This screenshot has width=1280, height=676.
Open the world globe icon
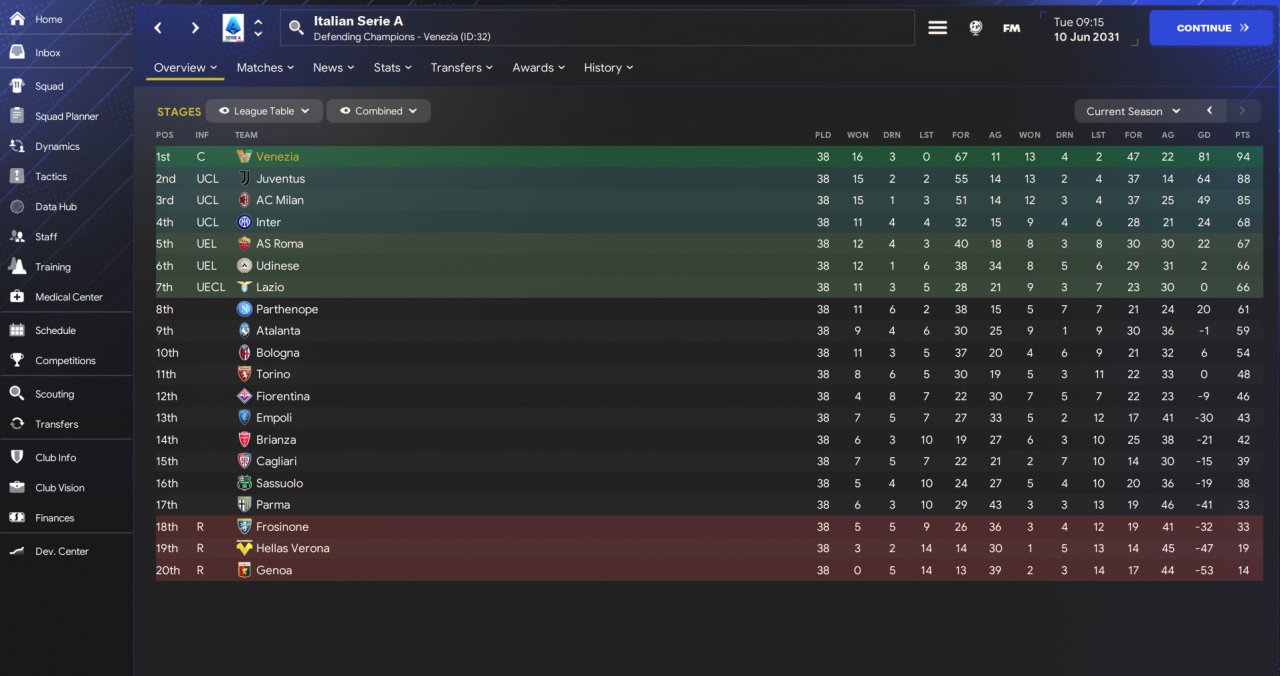pyautogui.click(x=975, y=28)
